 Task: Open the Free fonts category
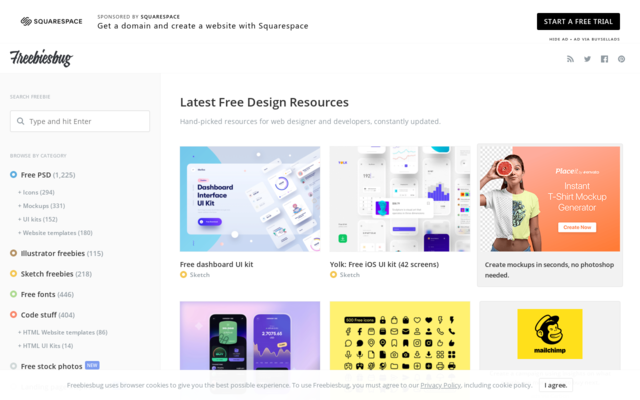[47, 294]
